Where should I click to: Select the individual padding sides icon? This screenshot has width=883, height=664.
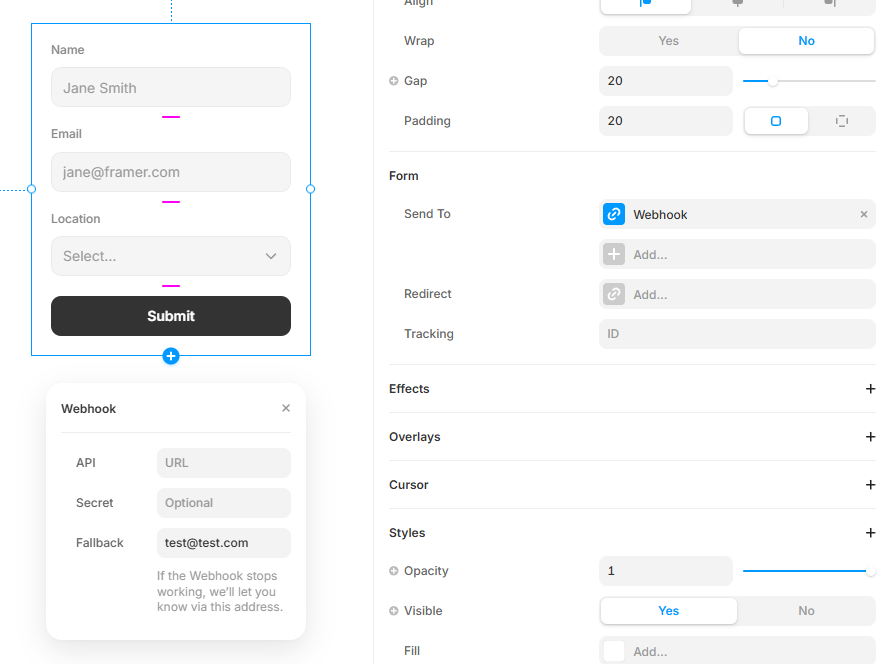click(x=841, y=120)
